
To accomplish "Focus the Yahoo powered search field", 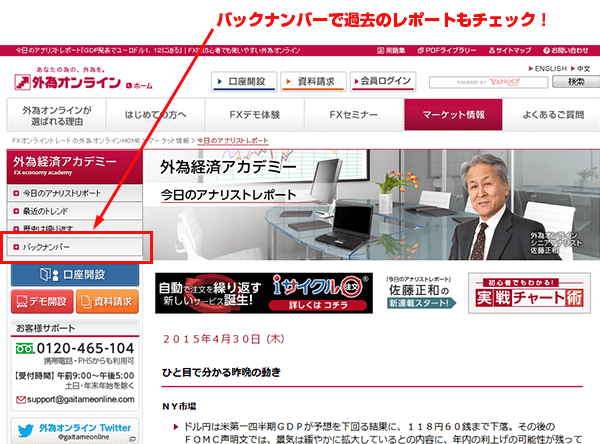I will [488, 82].
